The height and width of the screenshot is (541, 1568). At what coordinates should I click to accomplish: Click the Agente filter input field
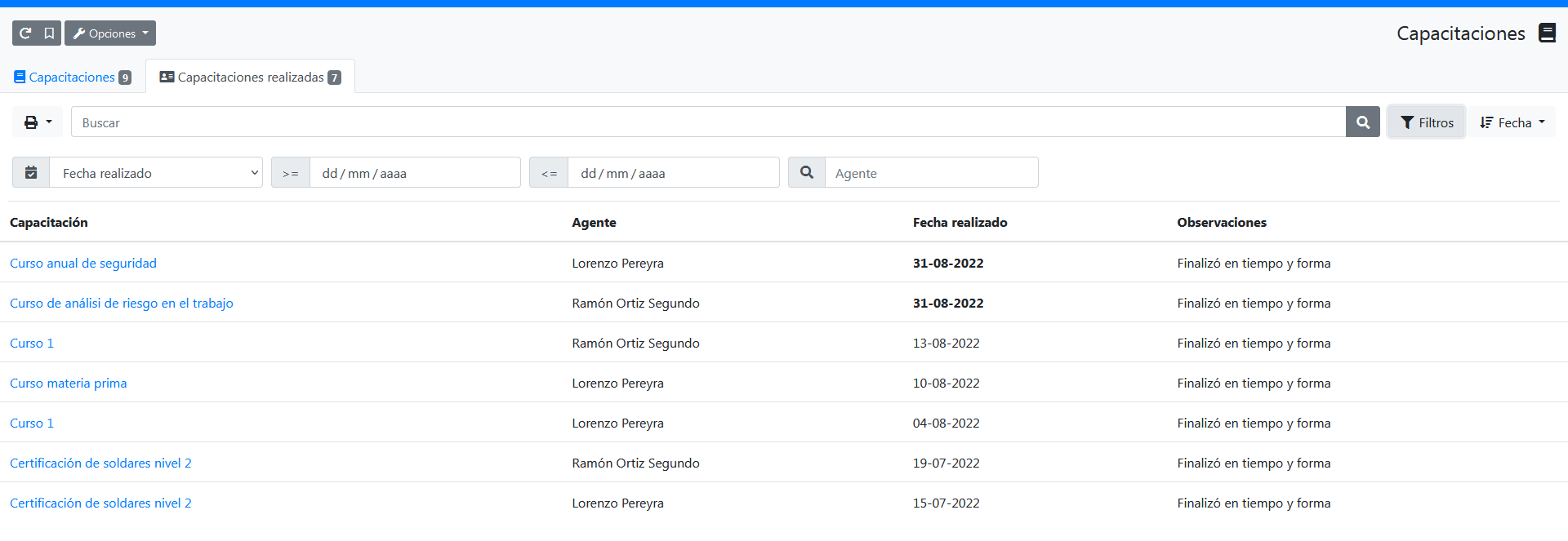point(932,173)
